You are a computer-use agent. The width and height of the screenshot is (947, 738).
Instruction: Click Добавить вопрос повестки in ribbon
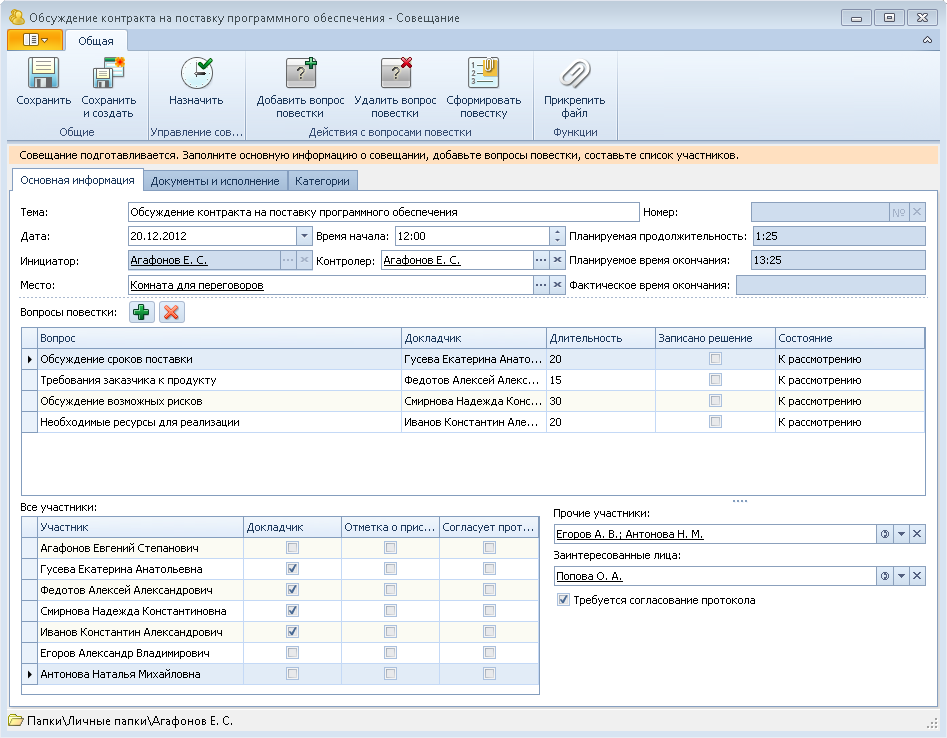point(300,88)
